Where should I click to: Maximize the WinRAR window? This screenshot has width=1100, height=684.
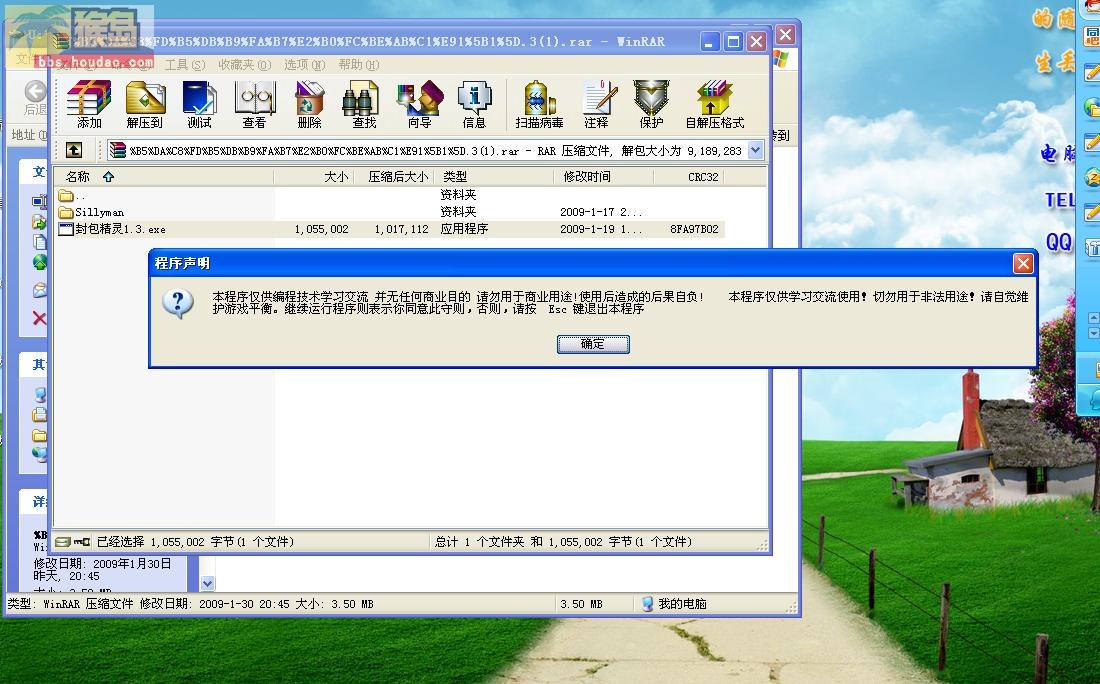(733, 42)
